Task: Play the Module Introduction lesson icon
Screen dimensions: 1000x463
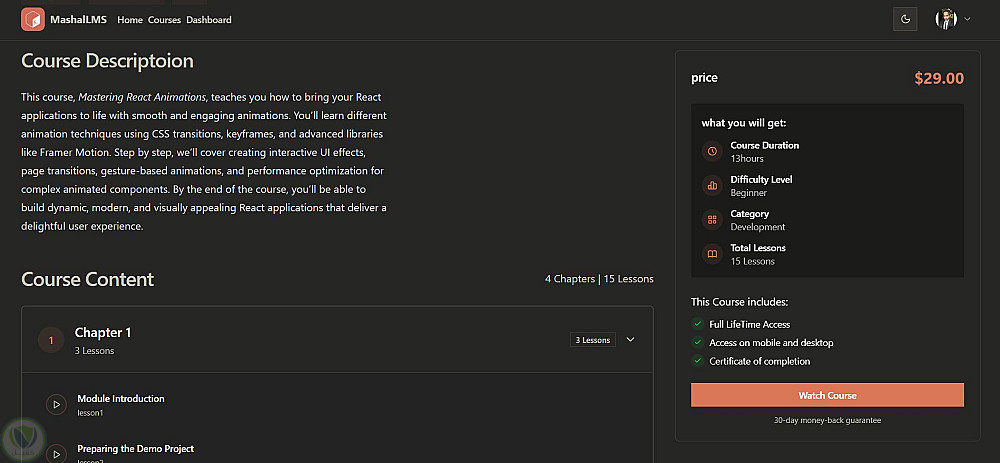Action: [x=57, y=404]
